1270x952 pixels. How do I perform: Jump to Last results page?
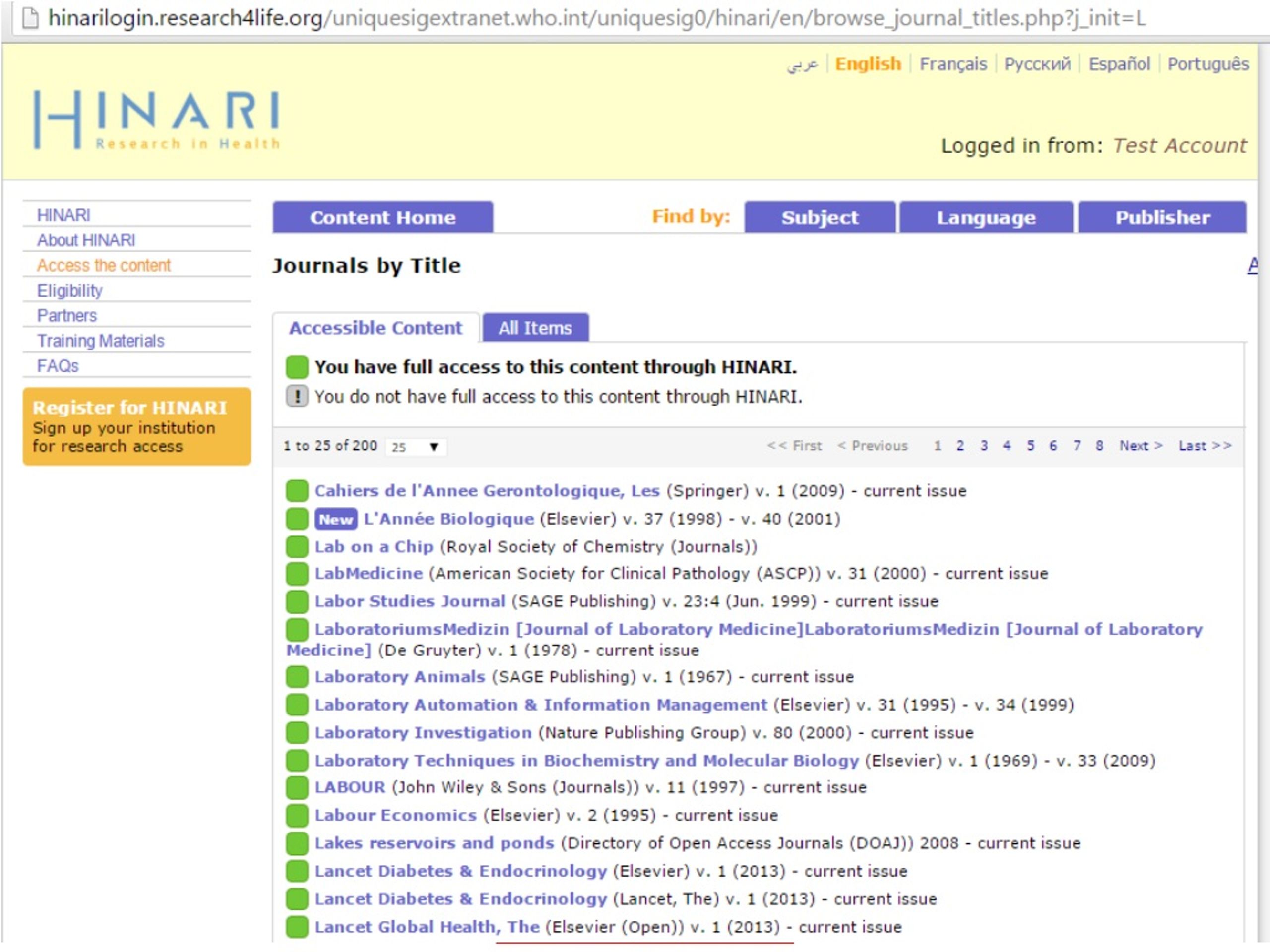tap(1205, 446)
